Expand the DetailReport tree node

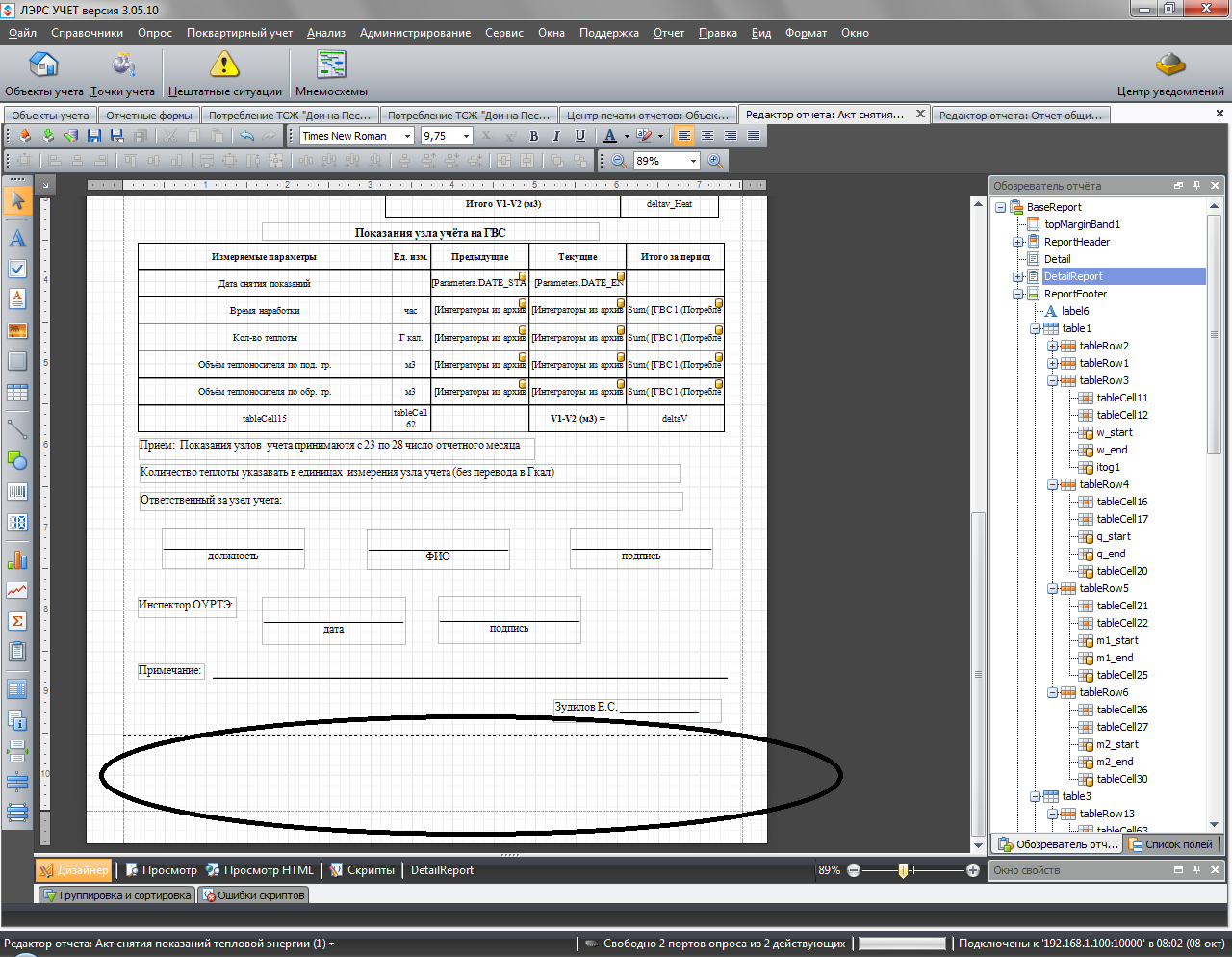(x=1017, y=276)
